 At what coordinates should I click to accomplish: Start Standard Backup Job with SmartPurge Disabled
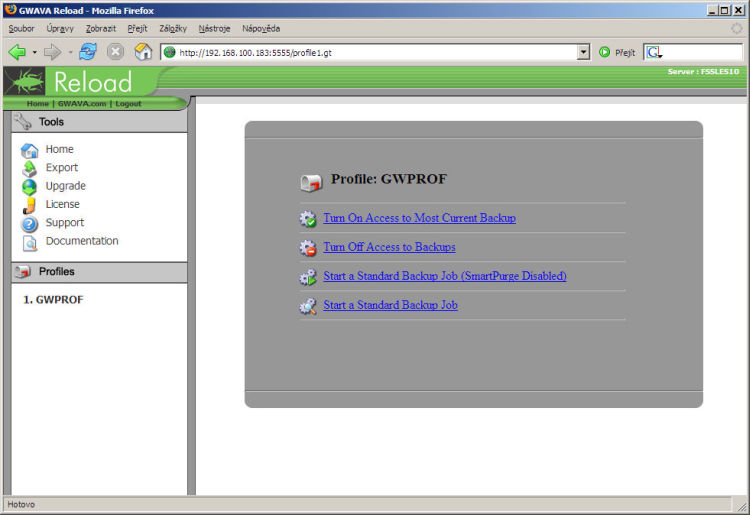pos(444,276)
